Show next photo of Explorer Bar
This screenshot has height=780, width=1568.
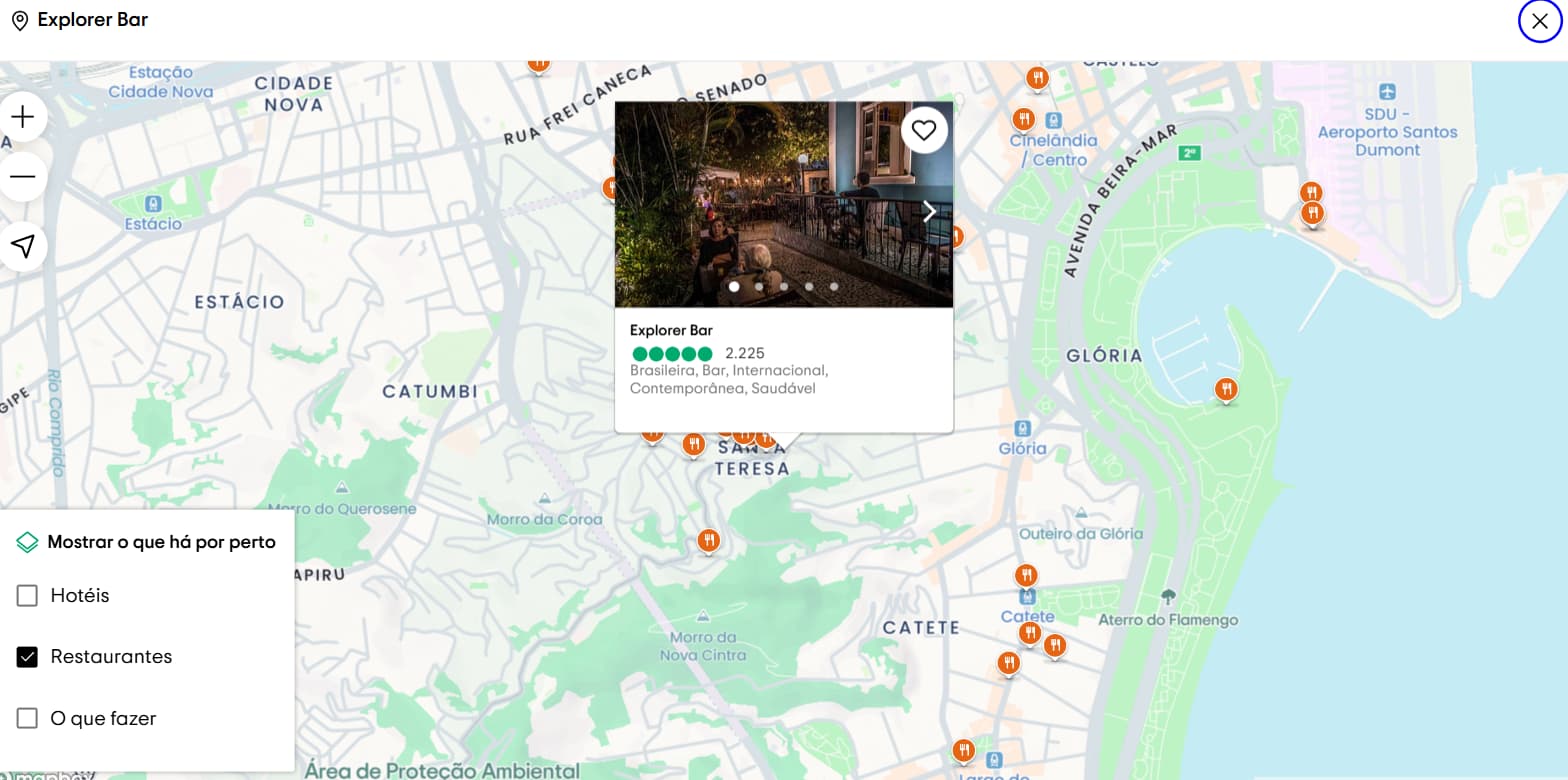pyautogui.click(x=929, y=211)
